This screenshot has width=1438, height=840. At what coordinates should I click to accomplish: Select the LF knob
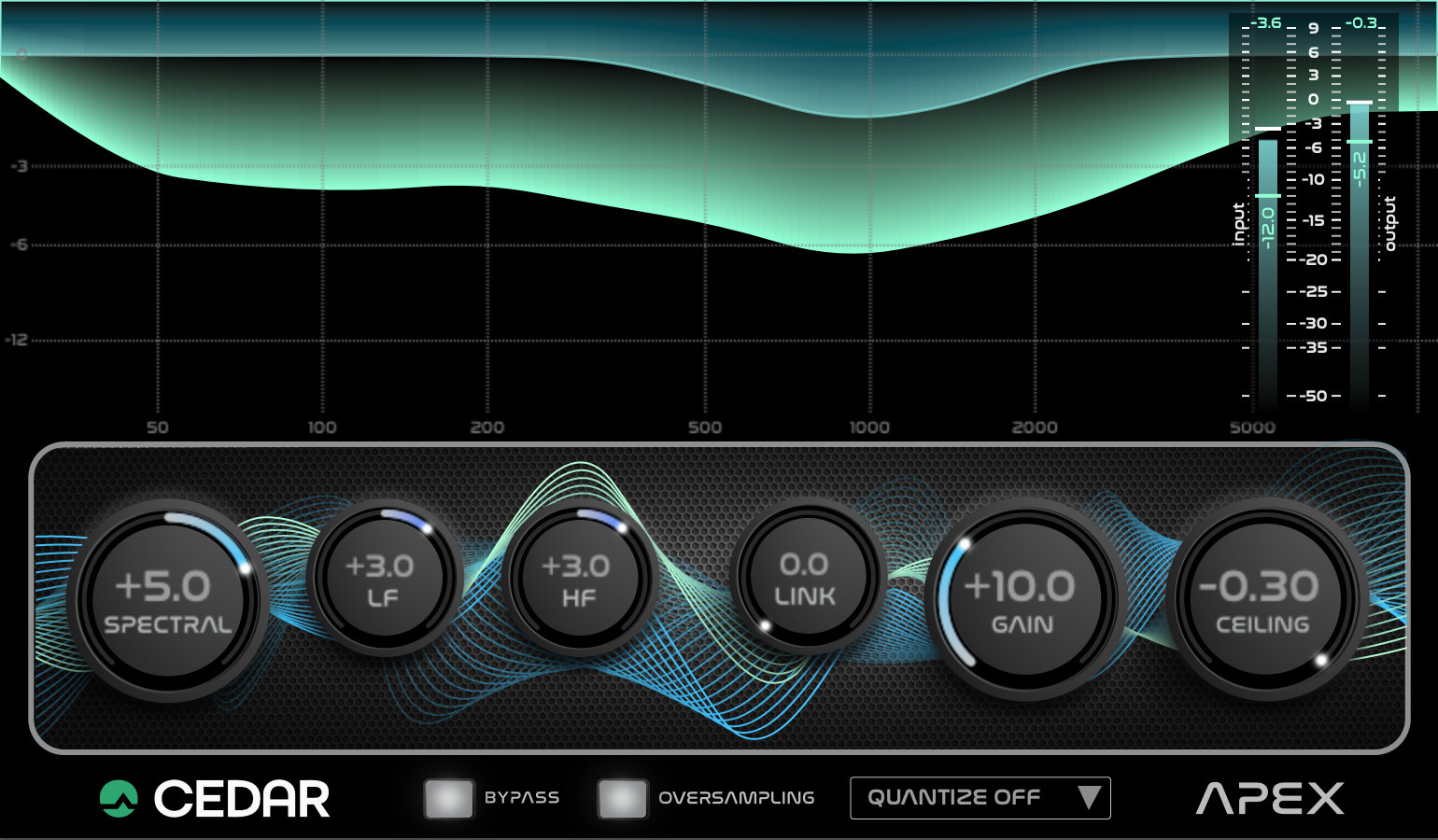click(383, 579)
